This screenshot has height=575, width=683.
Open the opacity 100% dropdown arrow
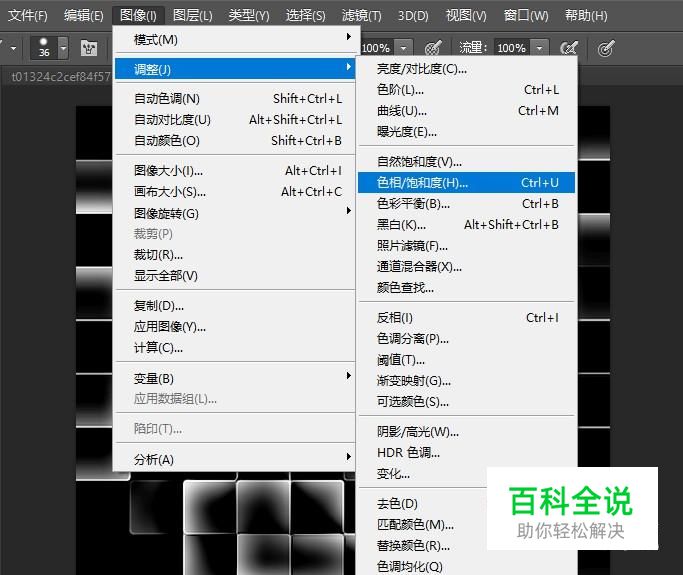click(404, 48)
